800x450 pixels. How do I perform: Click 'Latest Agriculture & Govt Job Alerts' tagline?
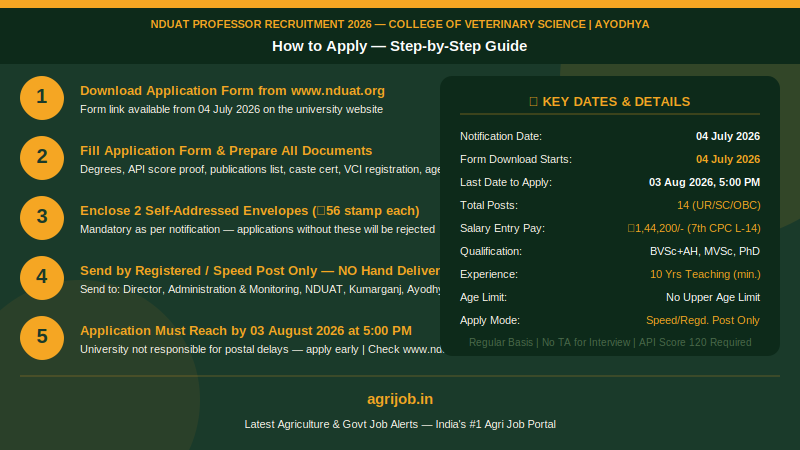coord(400,424)
